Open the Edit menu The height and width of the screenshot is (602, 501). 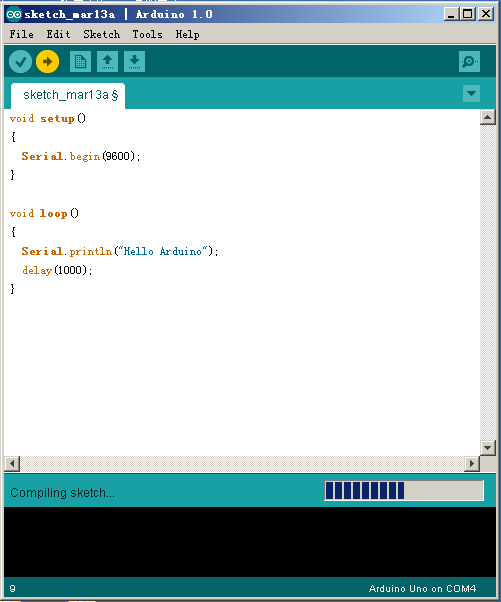58,34
